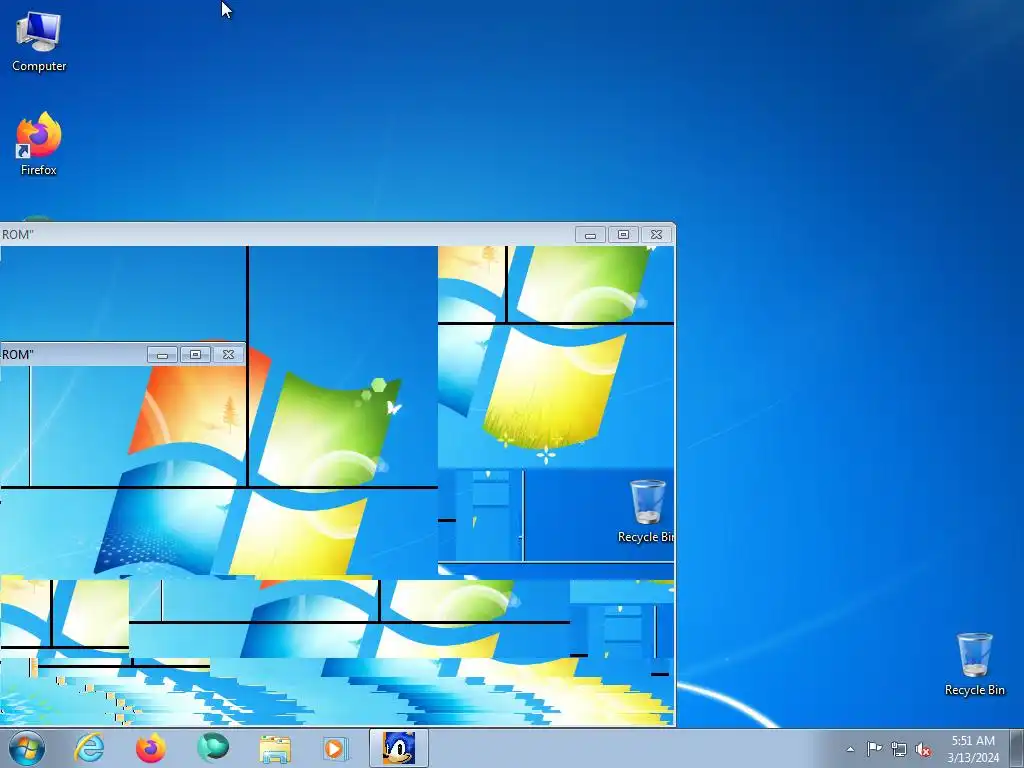
Task: Minimize the large ROM window
Action: [x=590, y=234]
